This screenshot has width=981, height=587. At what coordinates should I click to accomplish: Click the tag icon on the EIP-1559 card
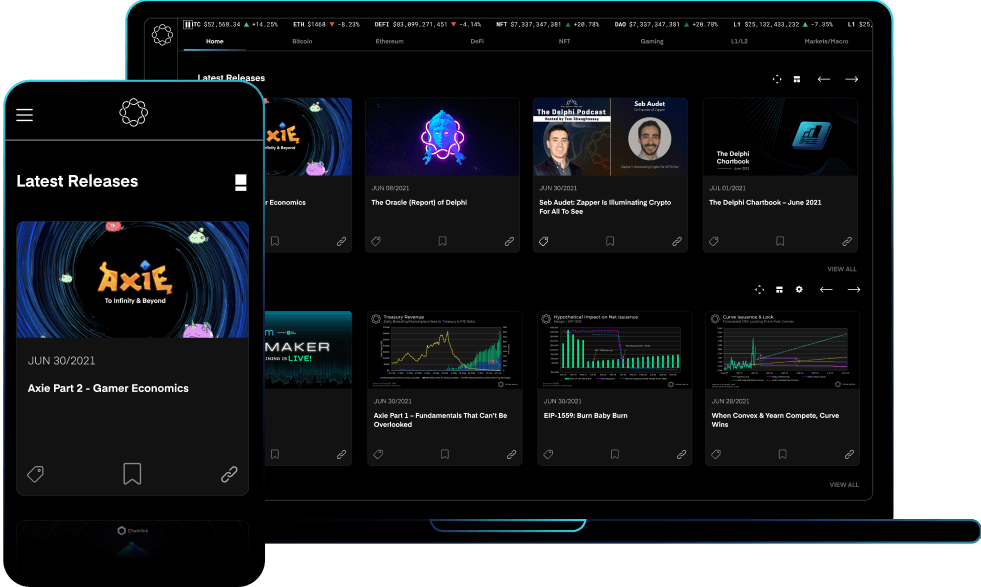[x=549, y=454]
